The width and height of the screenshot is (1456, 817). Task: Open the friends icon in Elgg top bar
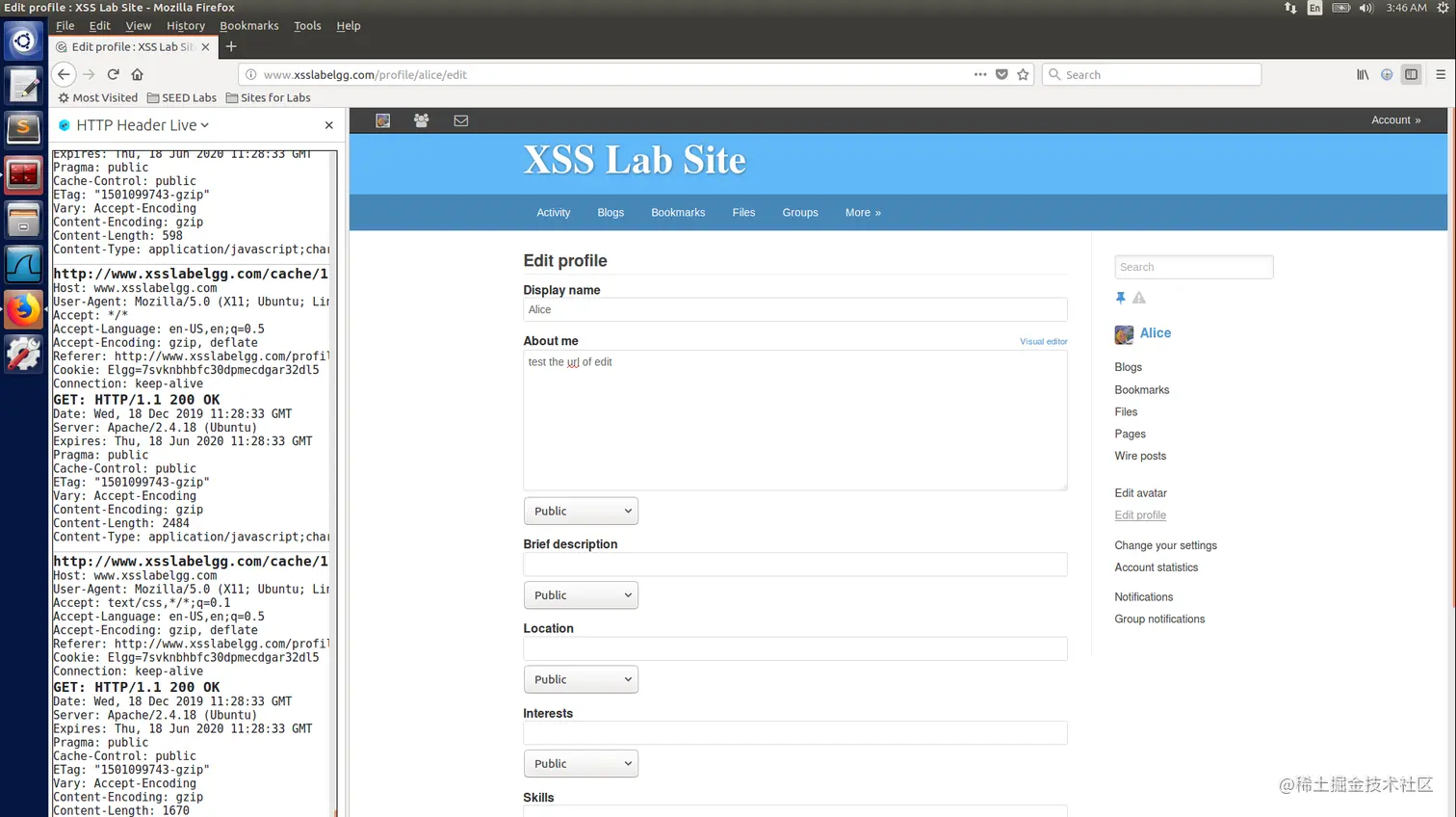tap(421, 120)
